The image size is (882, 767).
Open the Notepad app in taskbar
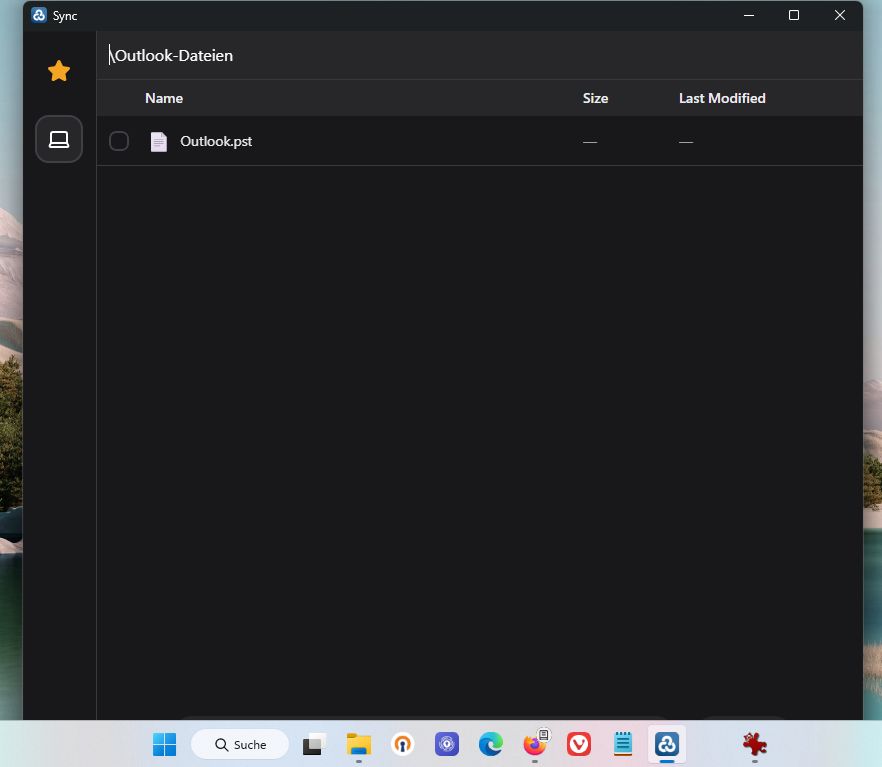coord(623,744)
